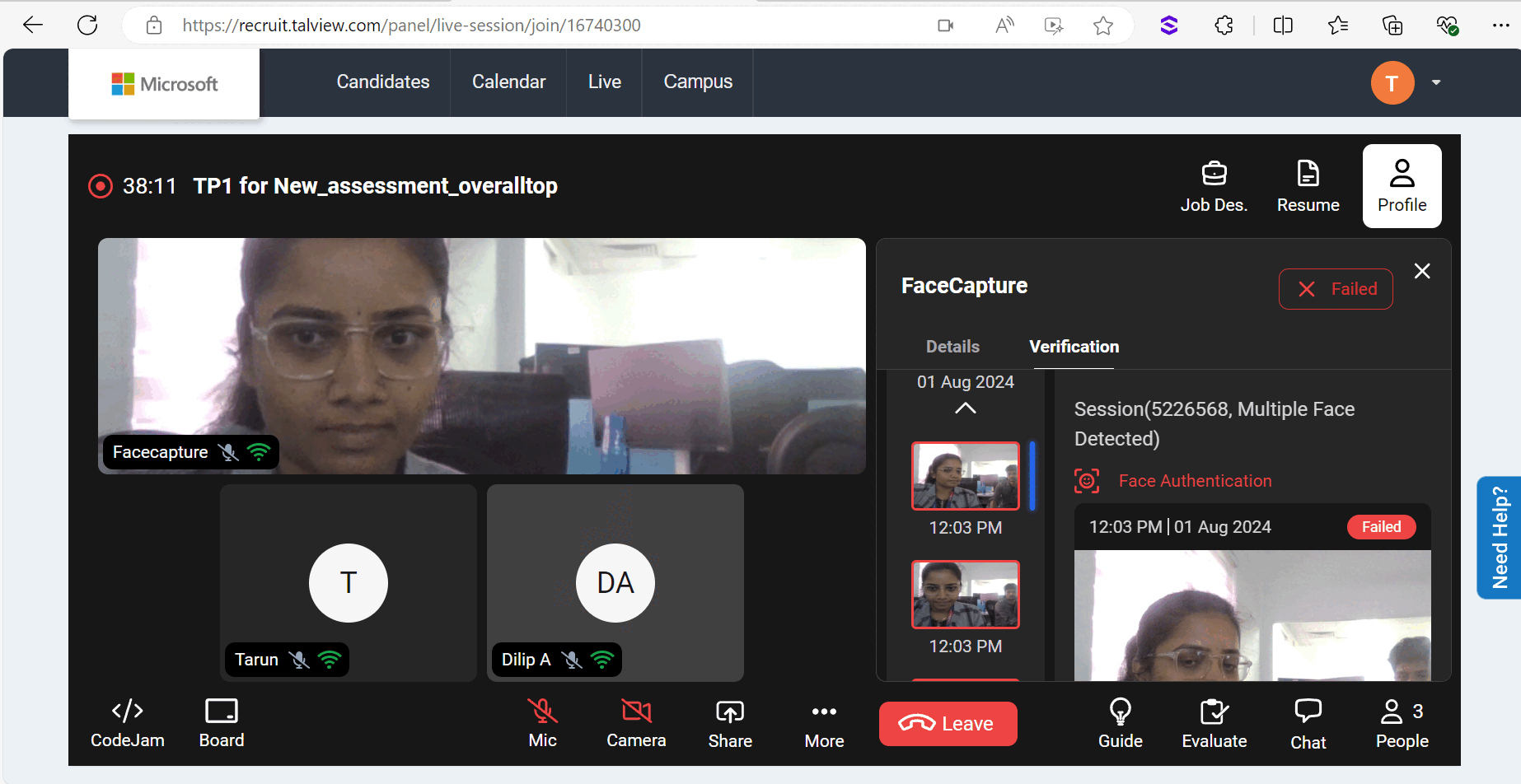Open the Chat panel

point(1308,723)
